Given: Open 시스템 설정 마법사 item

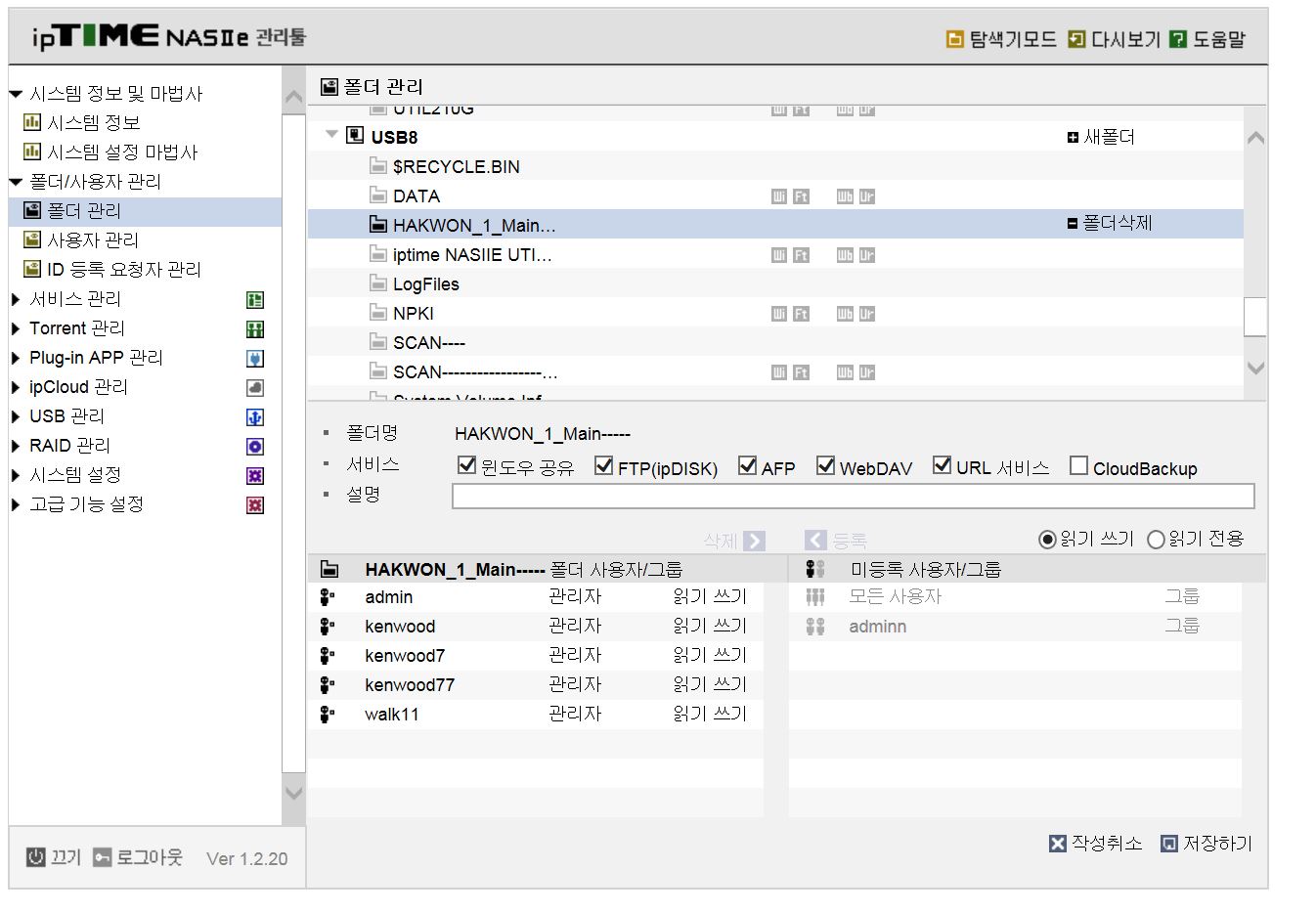Looking at the screenshot, I should [x=122, y=152].
